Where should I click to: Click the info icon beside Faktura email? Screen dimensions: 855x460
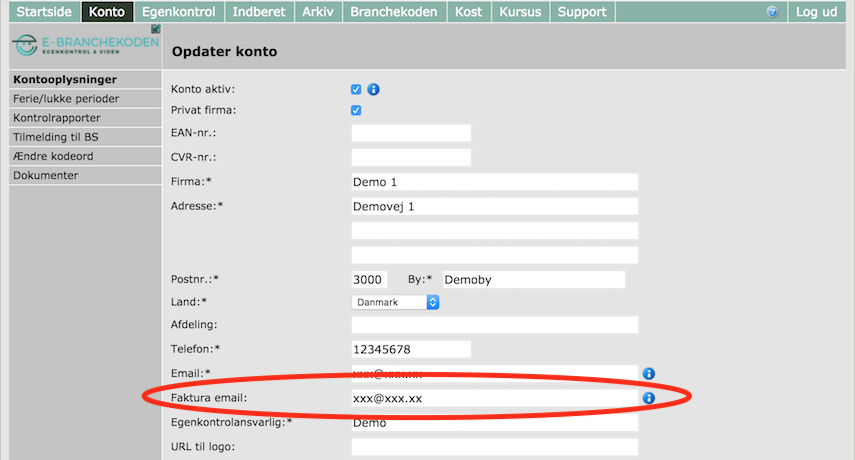point(648,398)
